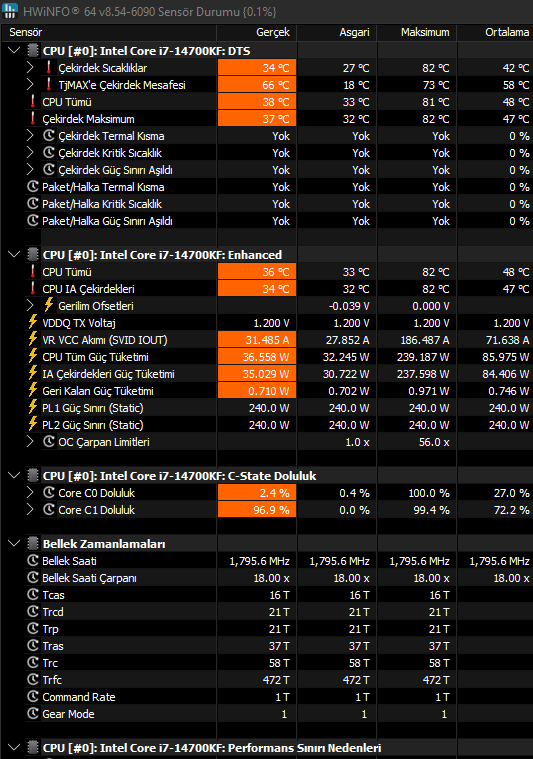Click clock icon of Command Rate row

tap(32, 697)
